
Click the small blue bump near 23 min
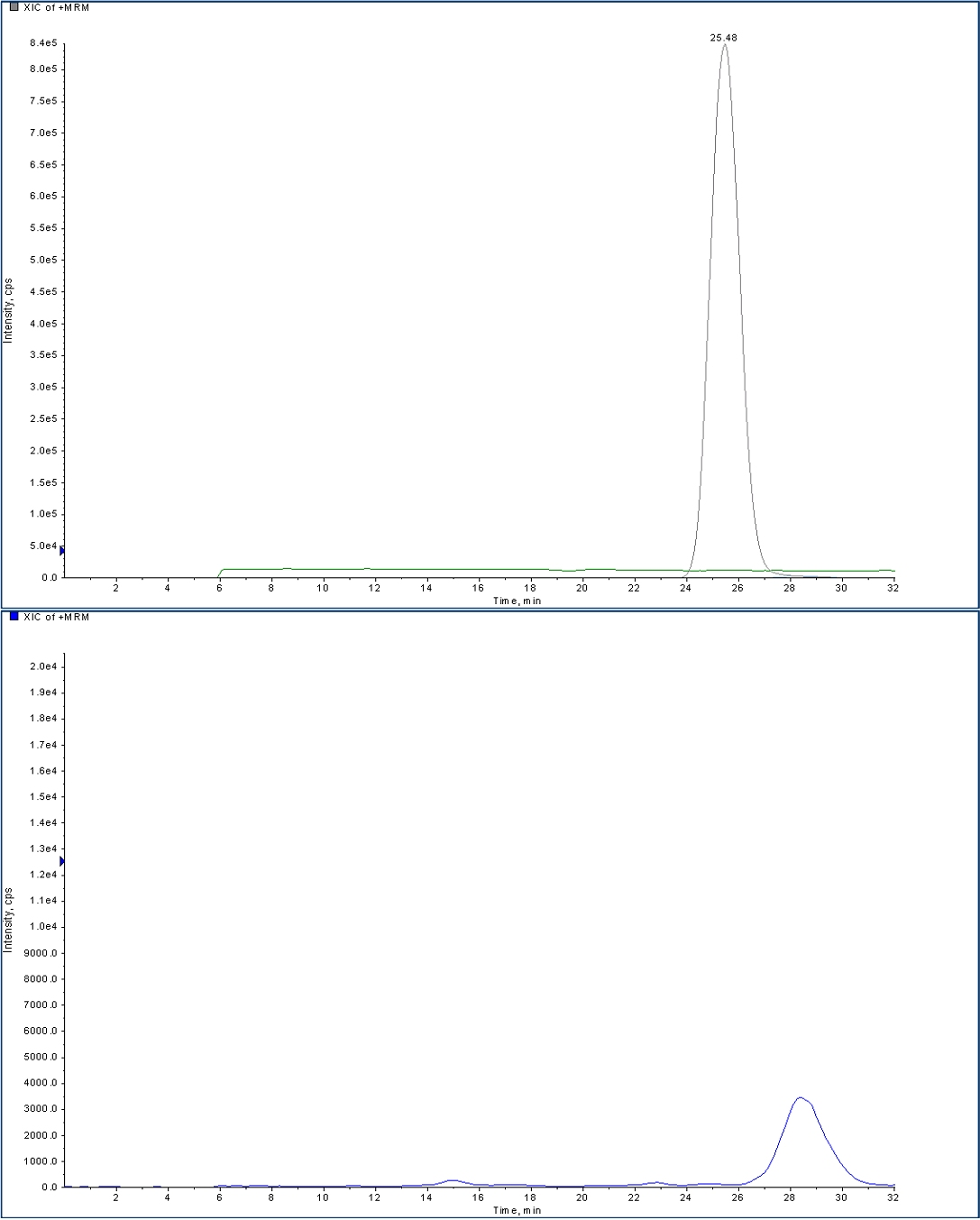click(x=656, y=1182)
